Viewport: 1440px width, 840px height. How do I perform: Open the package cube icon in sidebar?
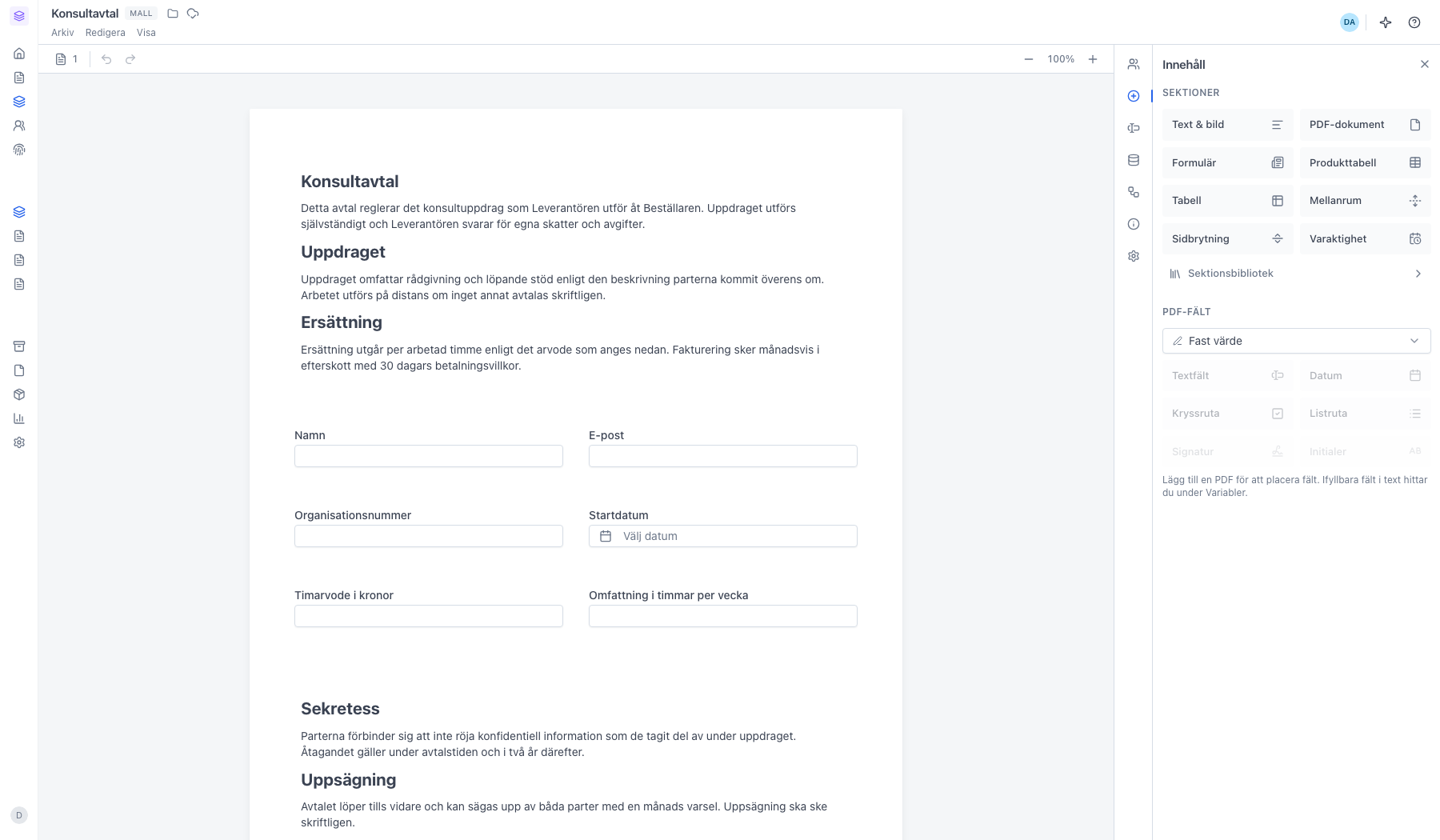[x=19, y=394]
